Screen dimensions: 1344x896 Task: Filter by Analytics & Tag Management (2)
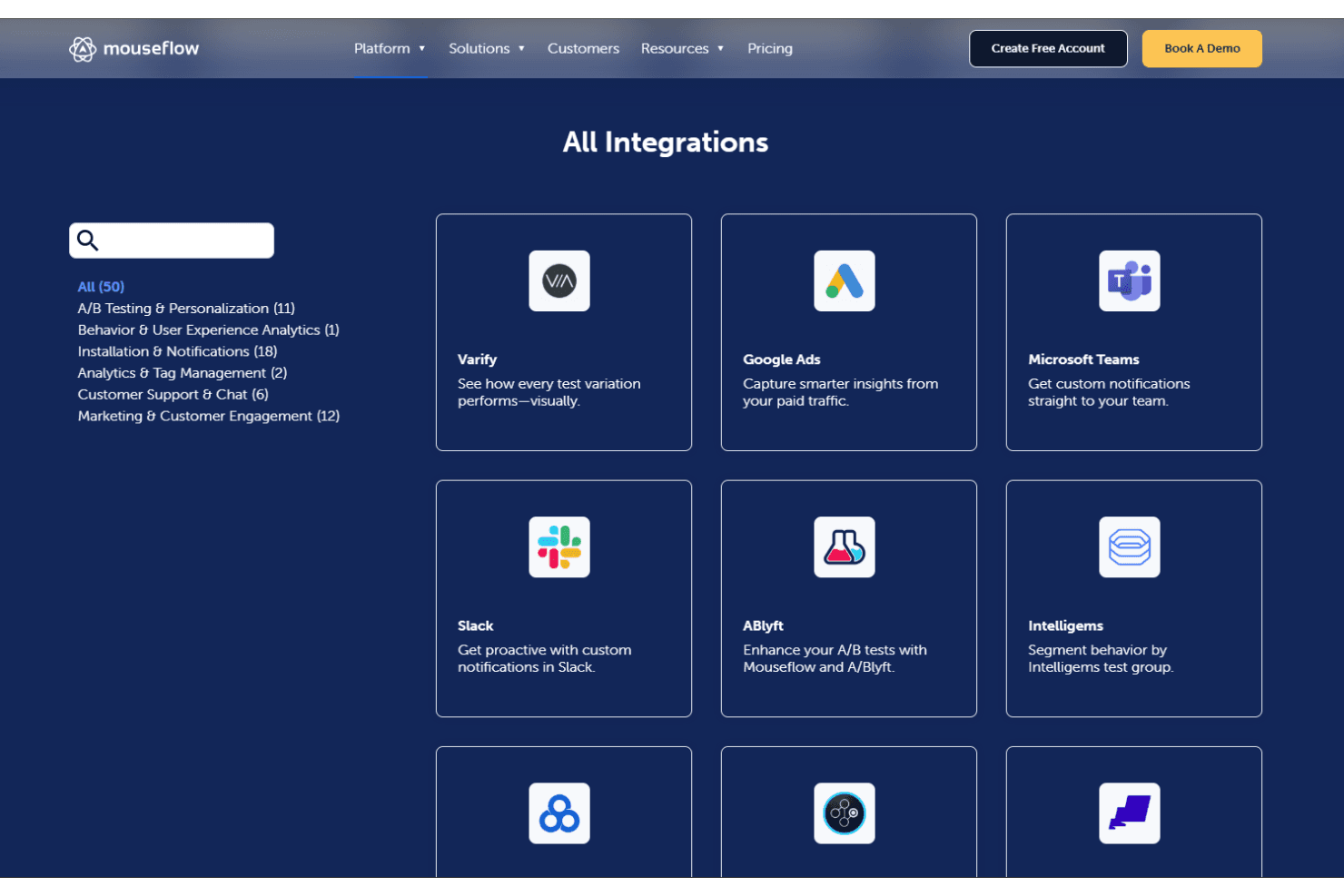pos(183,373)
